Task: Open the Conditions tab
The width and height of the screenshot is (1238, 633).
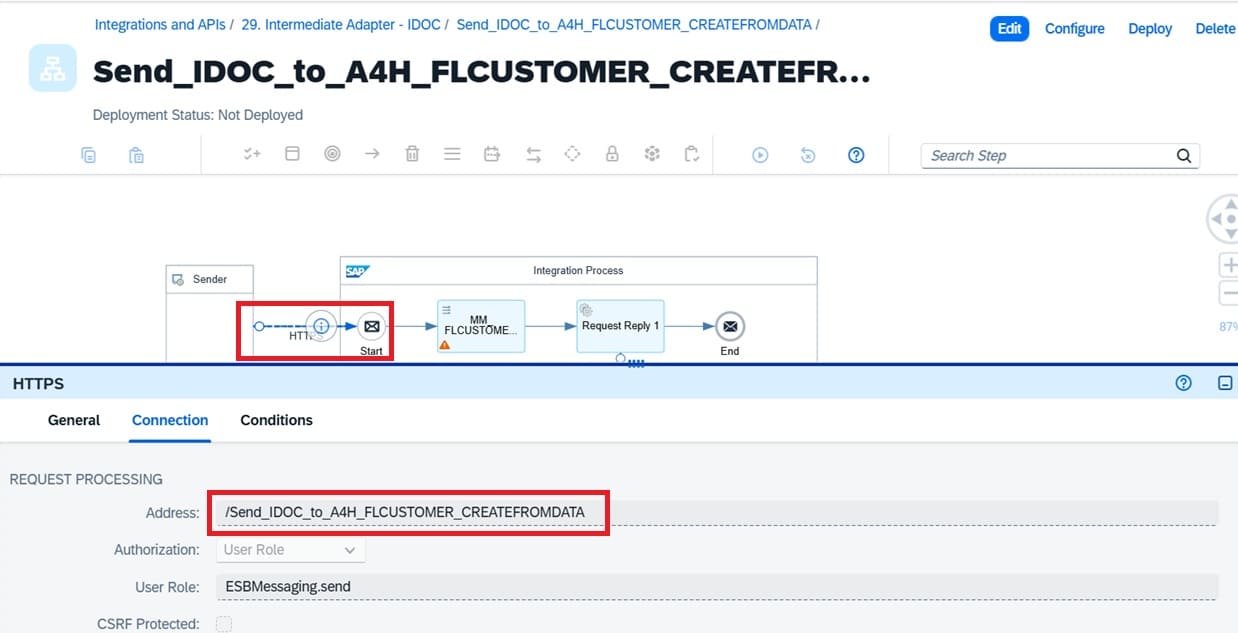Action: tap(276, 420)
